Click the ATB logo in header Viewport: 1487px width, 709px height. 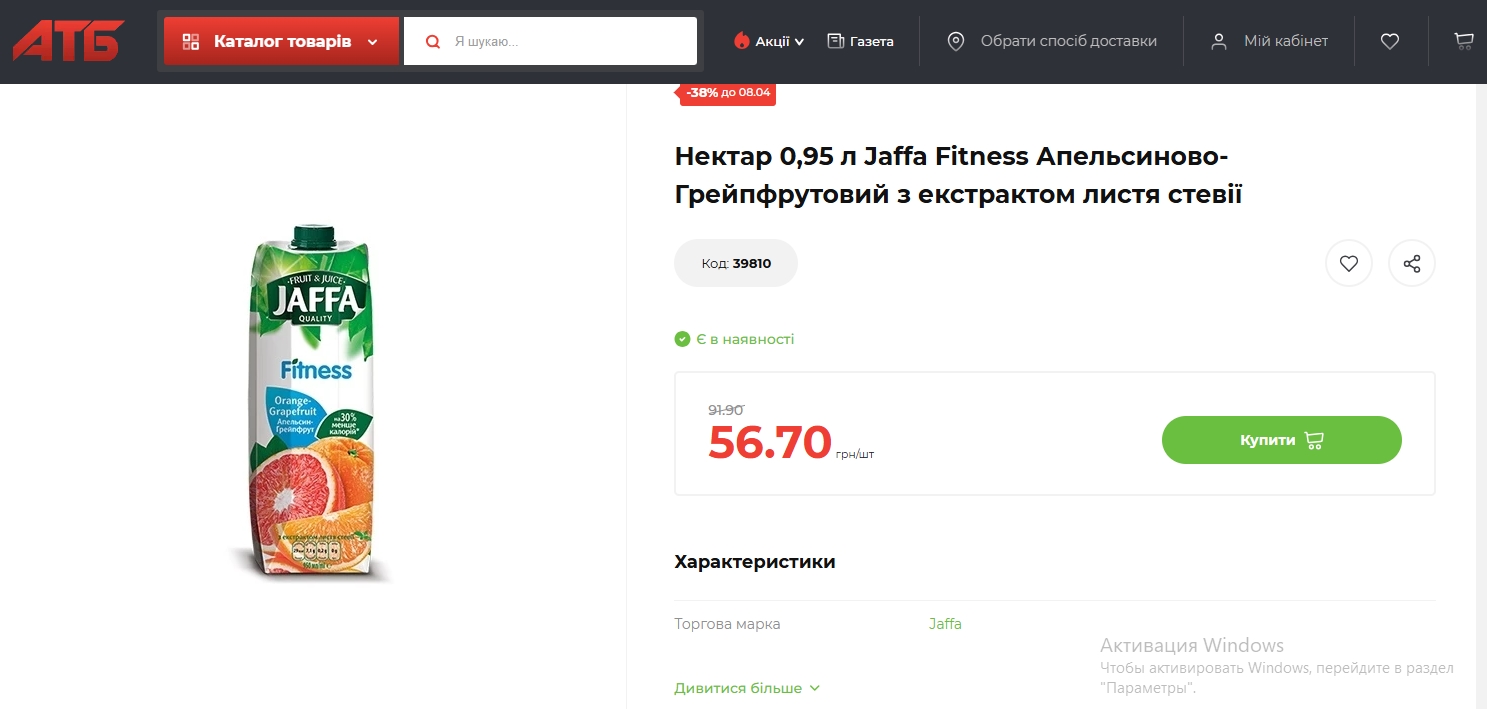[x=68, y=41]
